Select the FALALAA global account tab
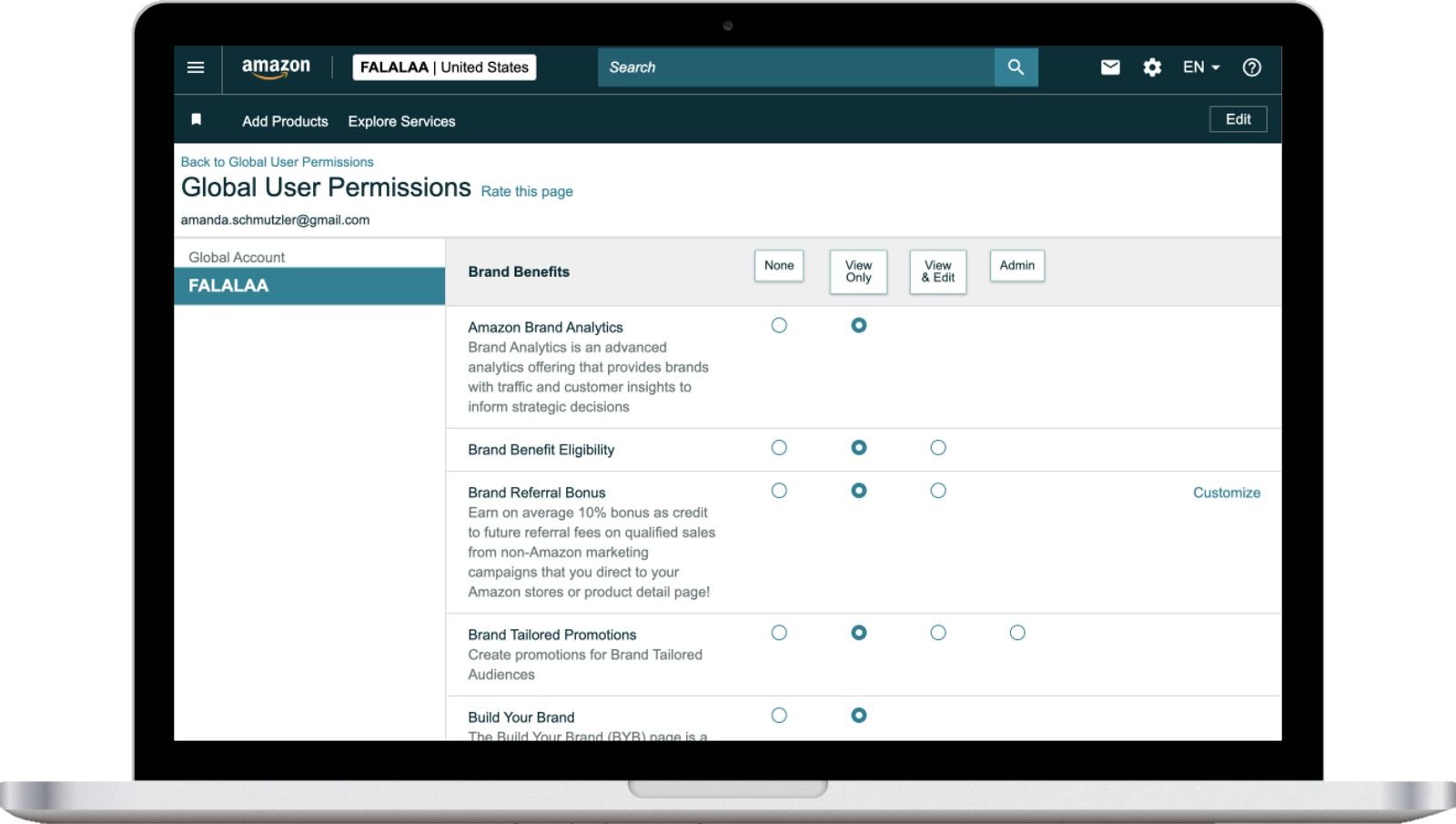Viewport: 1456px width, 824px height. 309,286
